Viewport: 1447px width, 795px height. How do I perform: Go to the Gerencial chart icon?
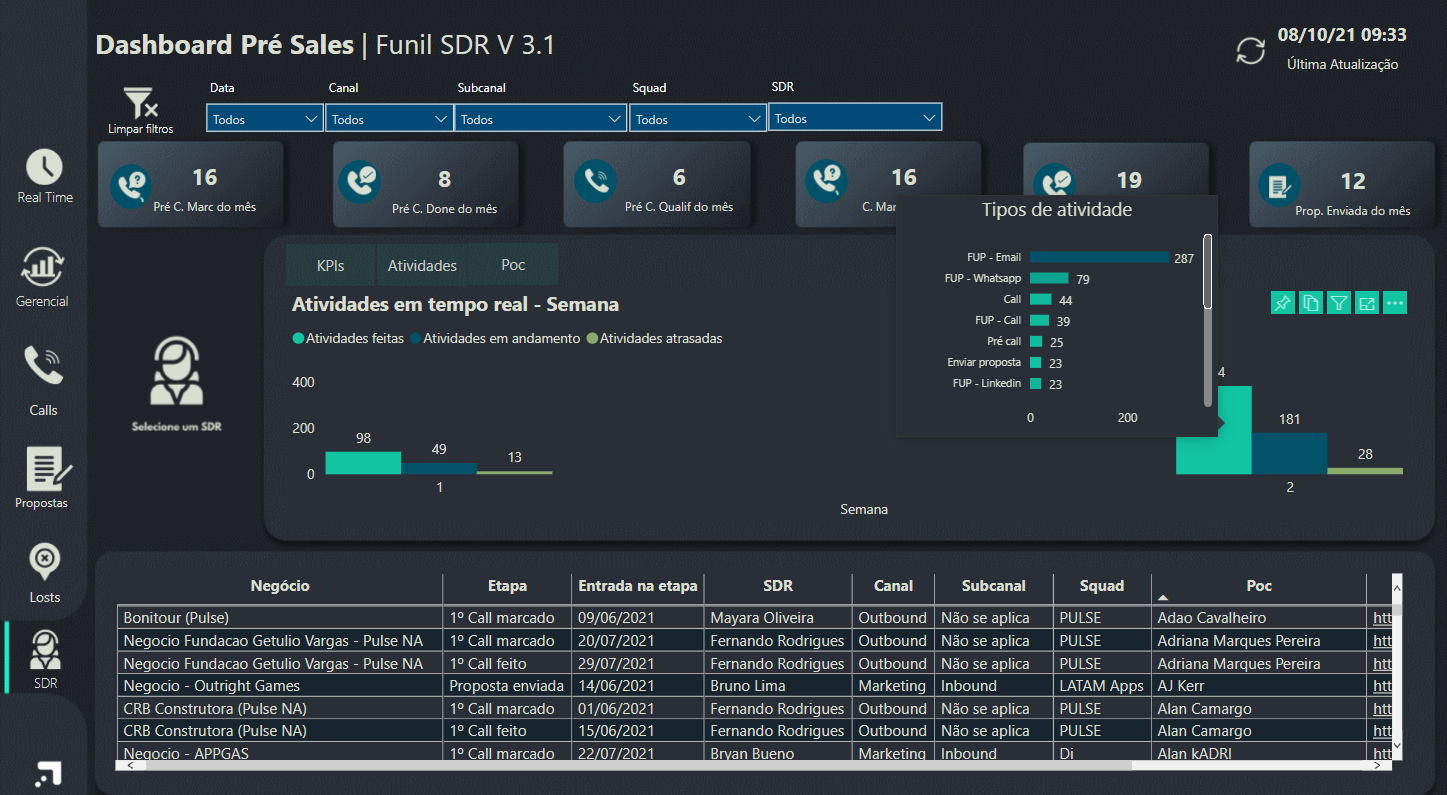(x=44, y=267)
